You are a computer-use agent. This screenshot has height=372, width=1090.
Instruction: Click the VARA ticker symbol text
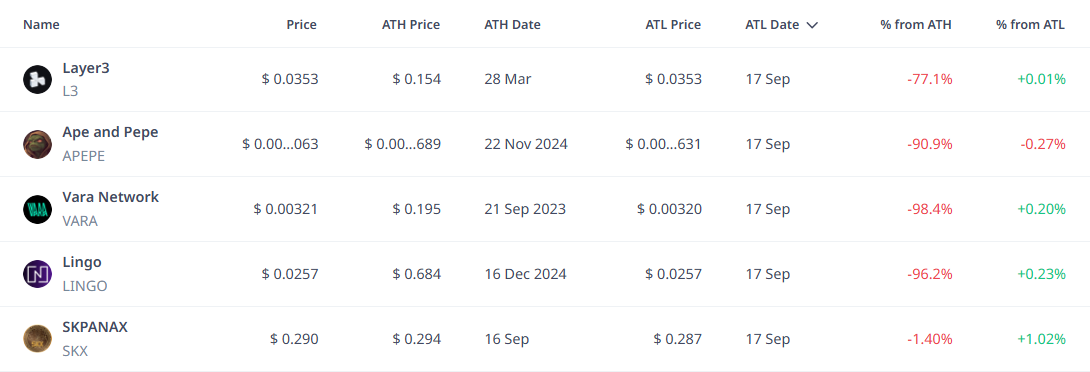pyautogui.click(x=80, y=221)
